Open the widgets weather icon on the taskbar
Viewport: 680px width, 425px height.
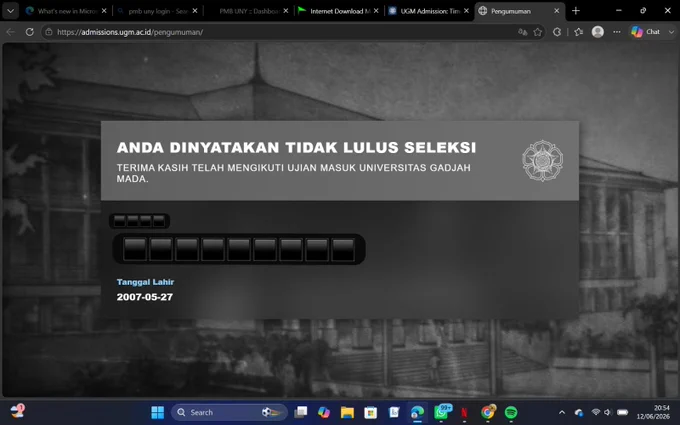coord(17,411)
